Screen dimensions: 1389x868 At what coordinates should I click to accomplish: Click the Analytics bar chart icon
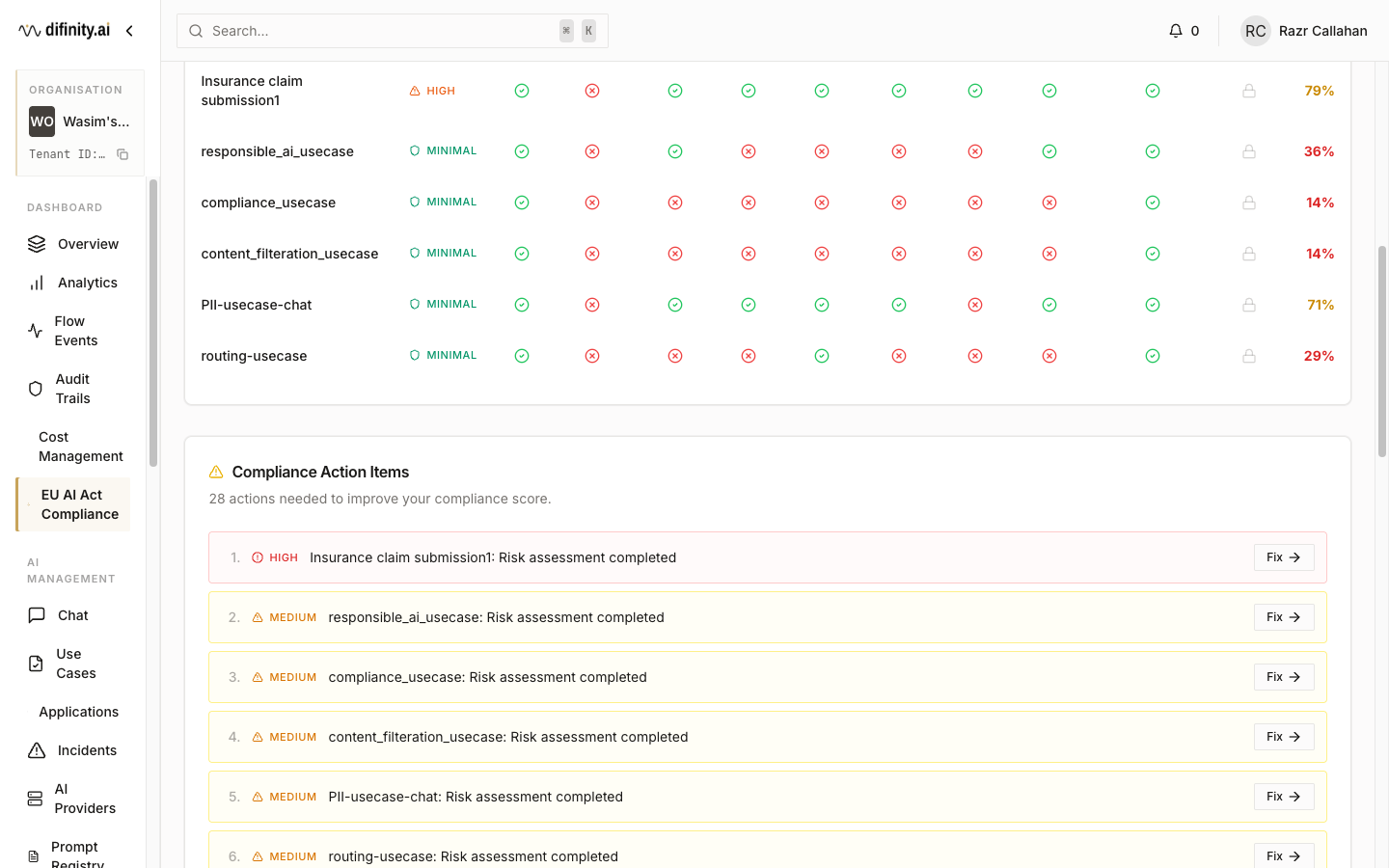[37, 283]
